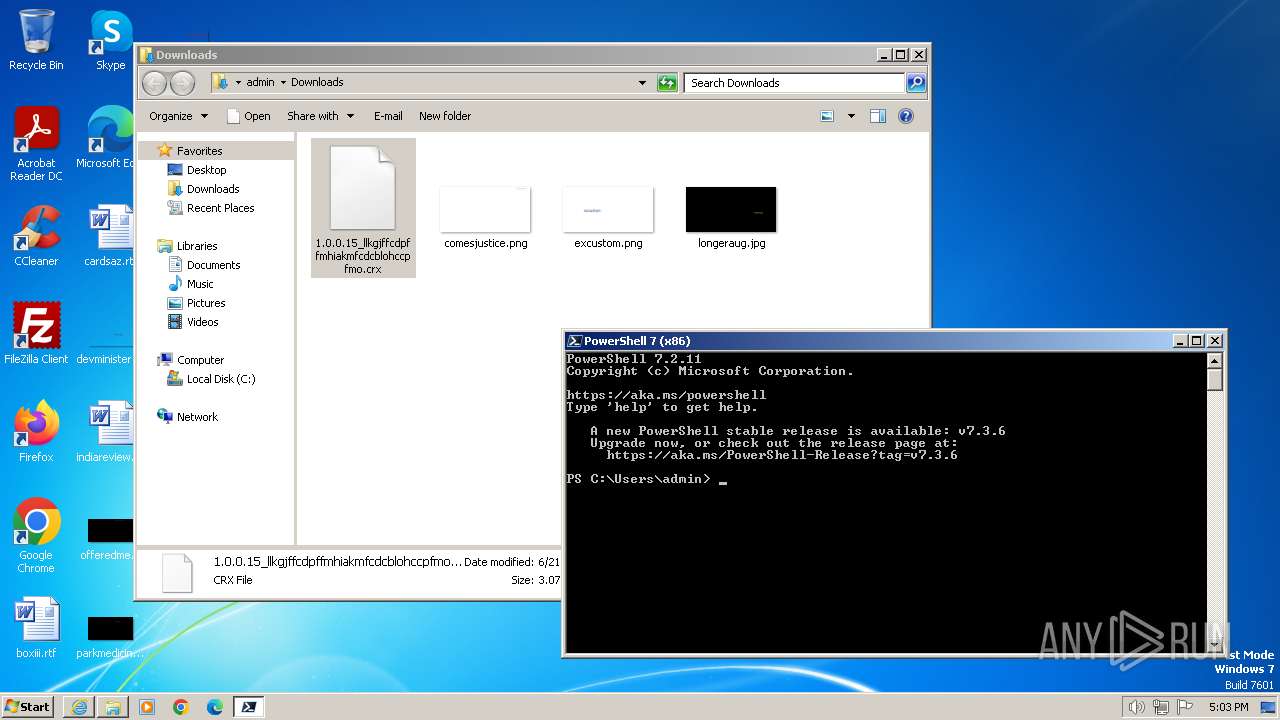1280x720 pixels.
Task: Open the Share with dropdown
Action: tap(320, 116)
